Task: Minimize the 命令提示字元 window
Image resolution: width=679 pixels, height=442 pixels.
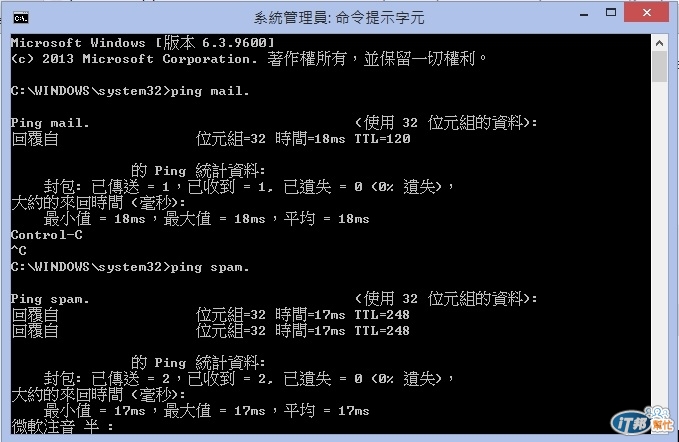Action: [584, 14]
